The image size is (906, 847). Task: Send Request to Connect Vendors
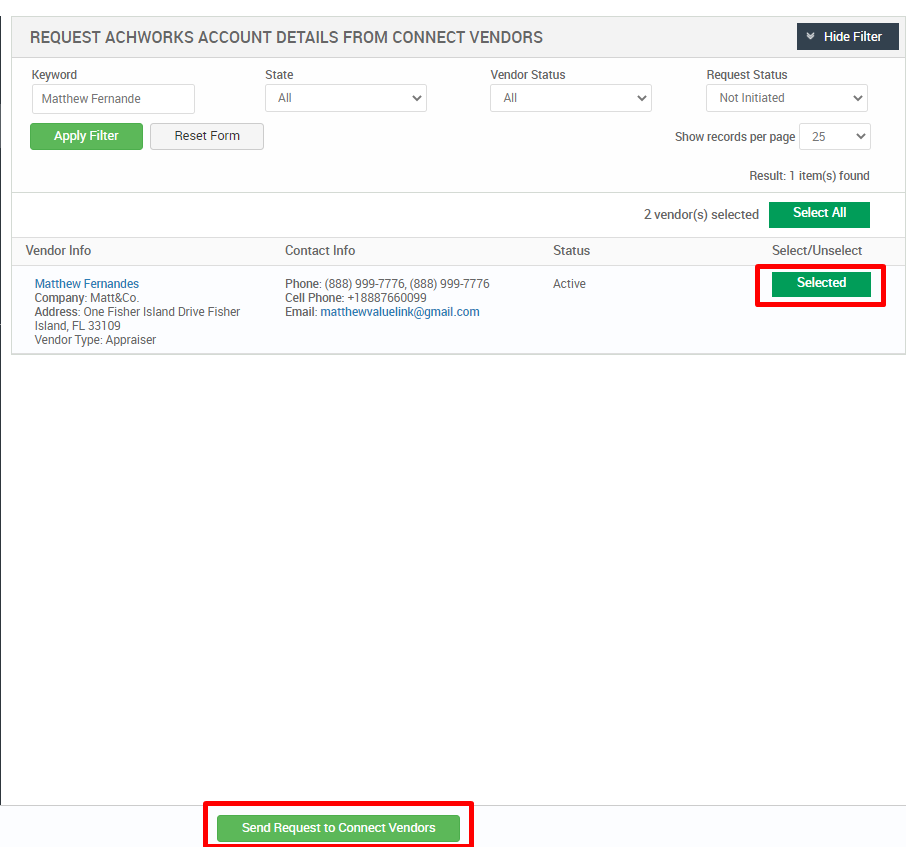pos(339,827)
